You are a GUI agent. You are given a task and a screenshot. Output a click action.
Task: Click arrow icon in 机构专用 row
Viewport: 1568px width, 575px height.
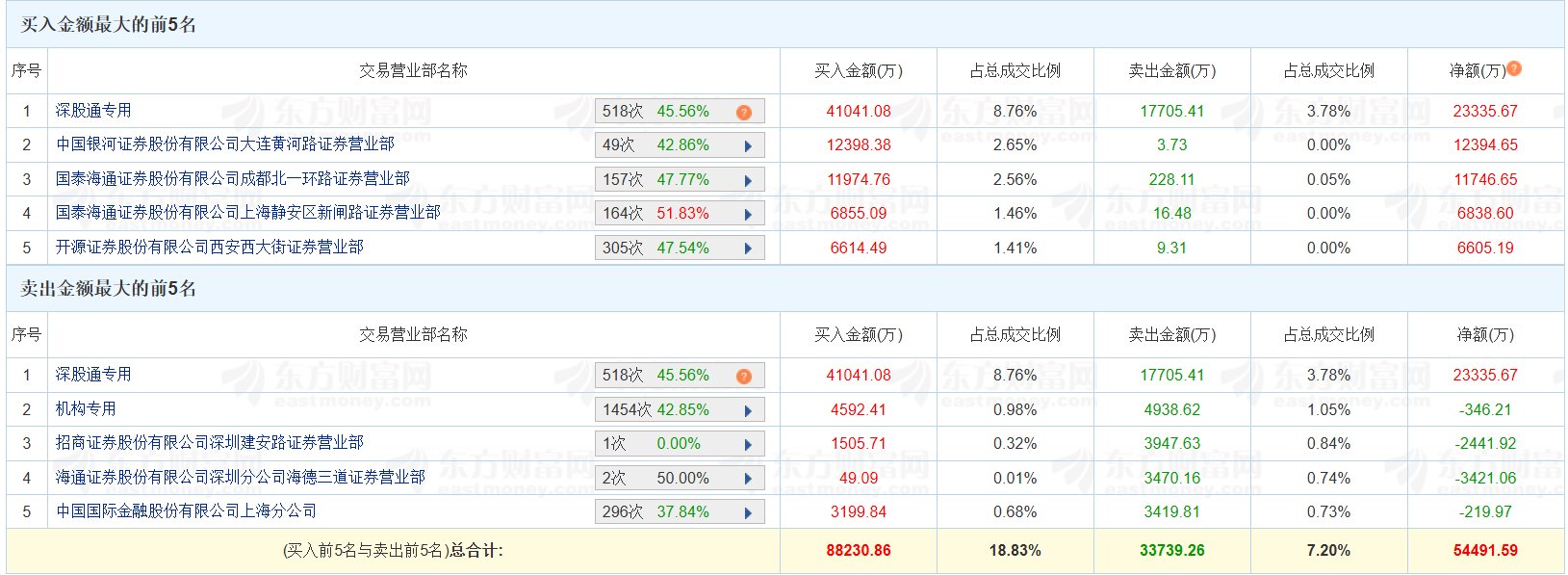point(748,410)
